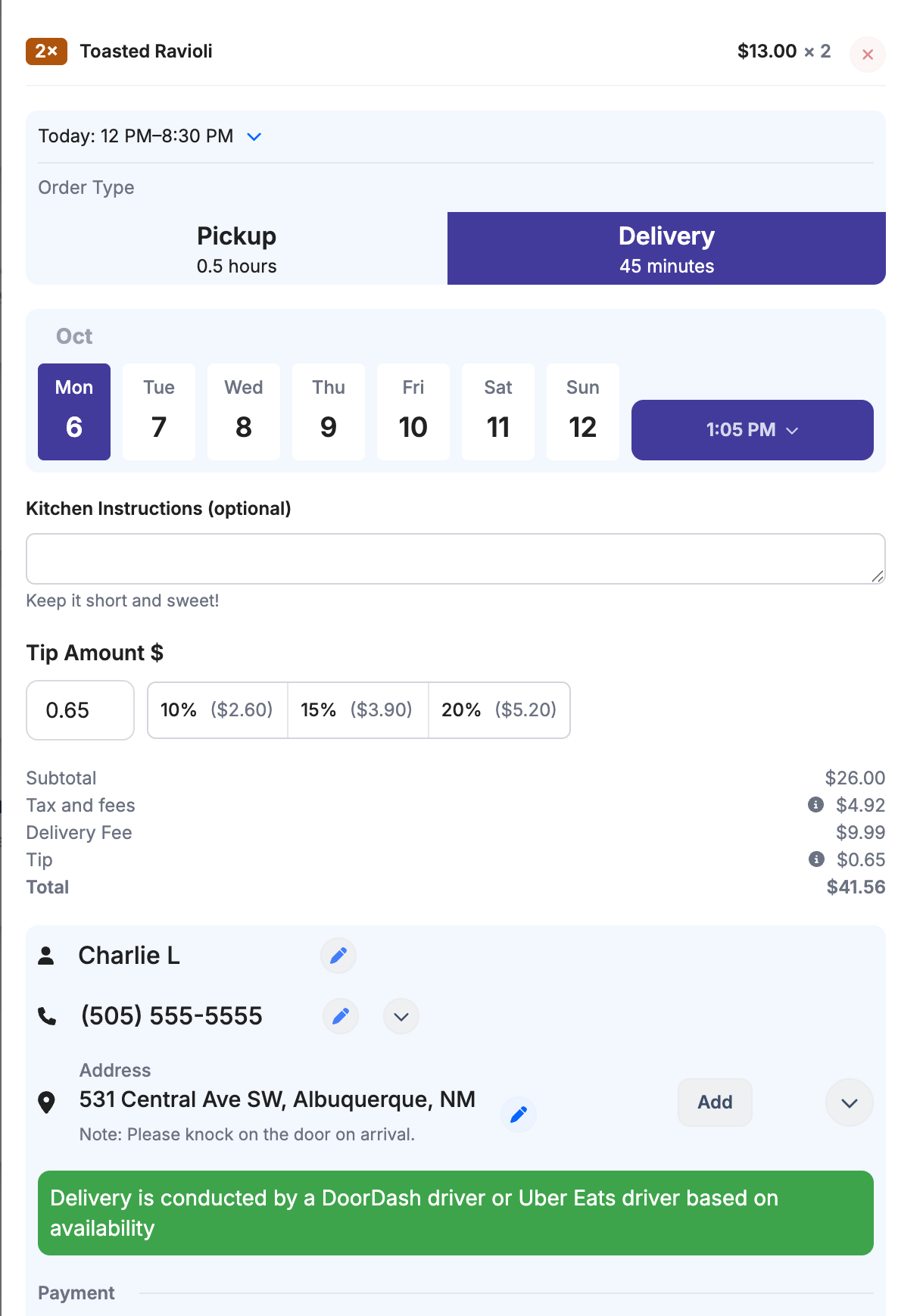Click the phone icon beside the number
The image size is (898, 1316).
[47, 1017]
